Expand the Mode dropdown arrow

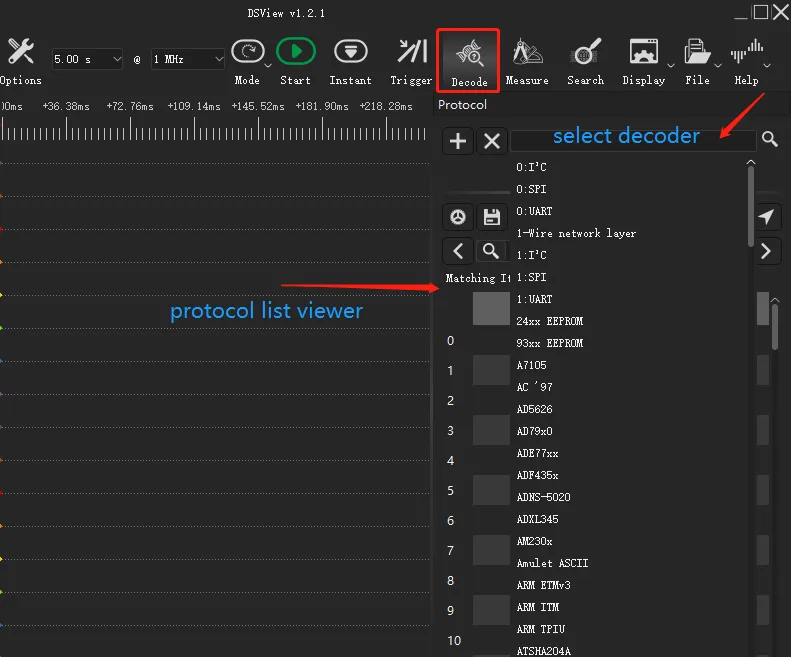point(268,66)
